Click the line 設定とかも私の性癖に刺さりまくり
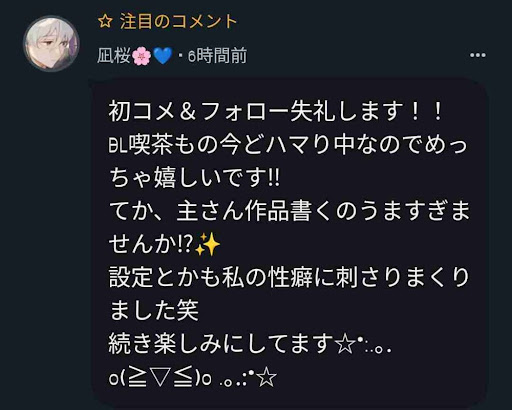512x410 pixels. pos(289,277)
